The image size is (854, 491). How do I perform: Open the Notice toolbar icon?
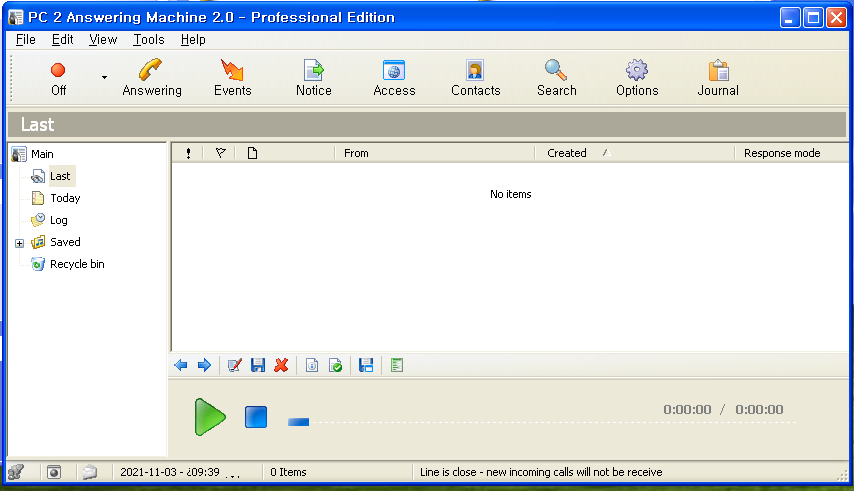coord(314,78)
